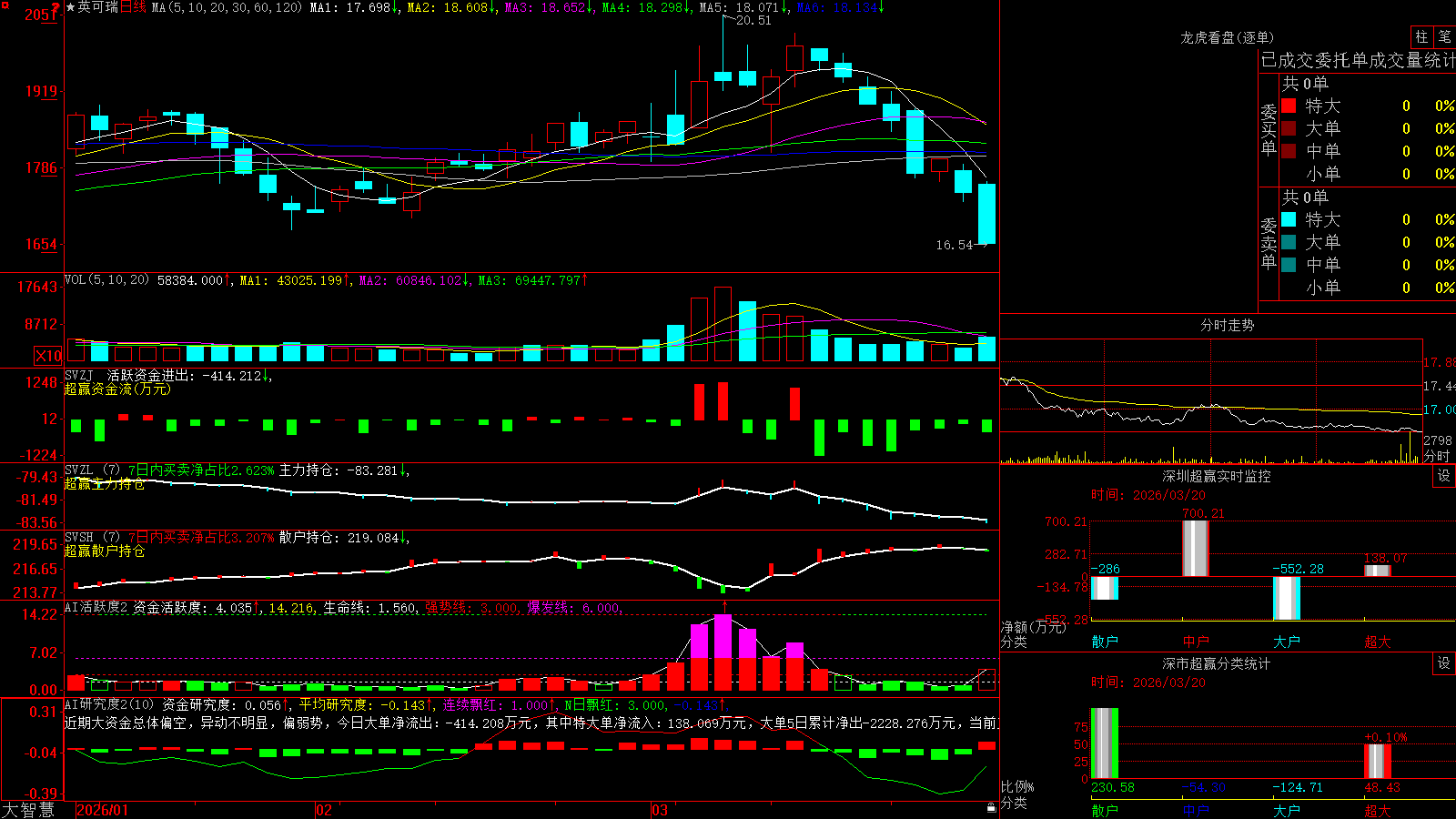Click the red 强势线: 3.000 label
This screenshot has height=819, width=1456.
pyautogui.click(x=471, y=608)
